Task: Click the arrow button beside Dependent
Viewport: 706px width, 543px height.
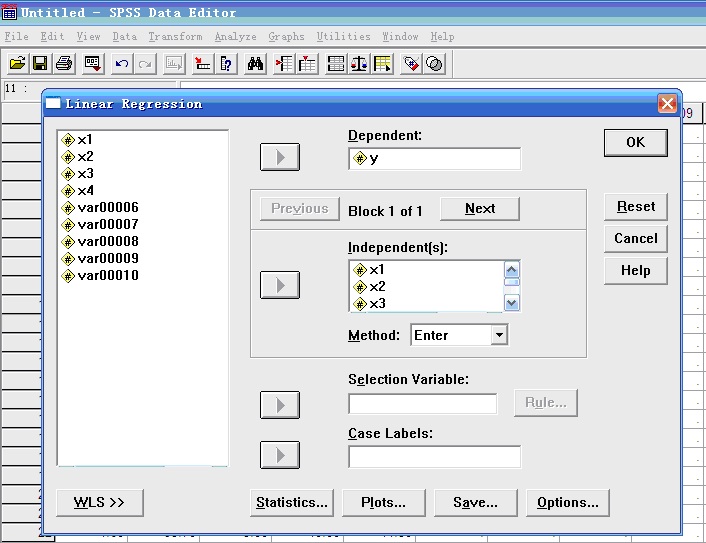Action: click(x=280, y=157)
